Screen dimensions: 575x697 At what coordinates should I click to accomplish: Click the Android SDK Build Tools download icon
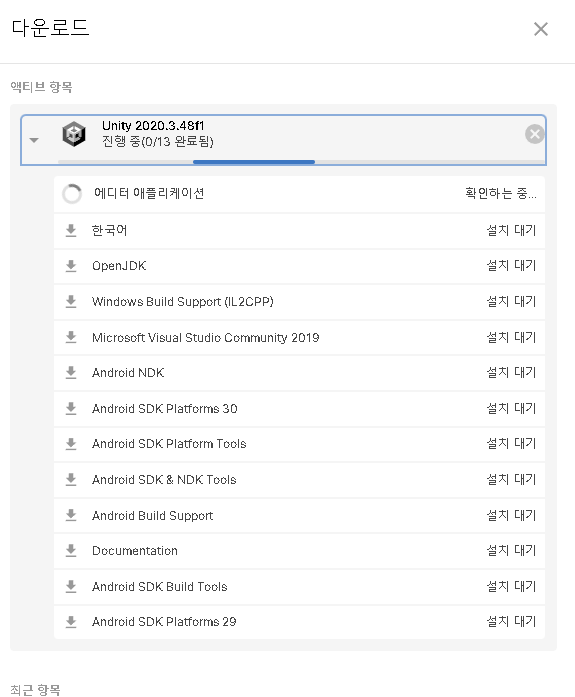[x=71, y=587]
